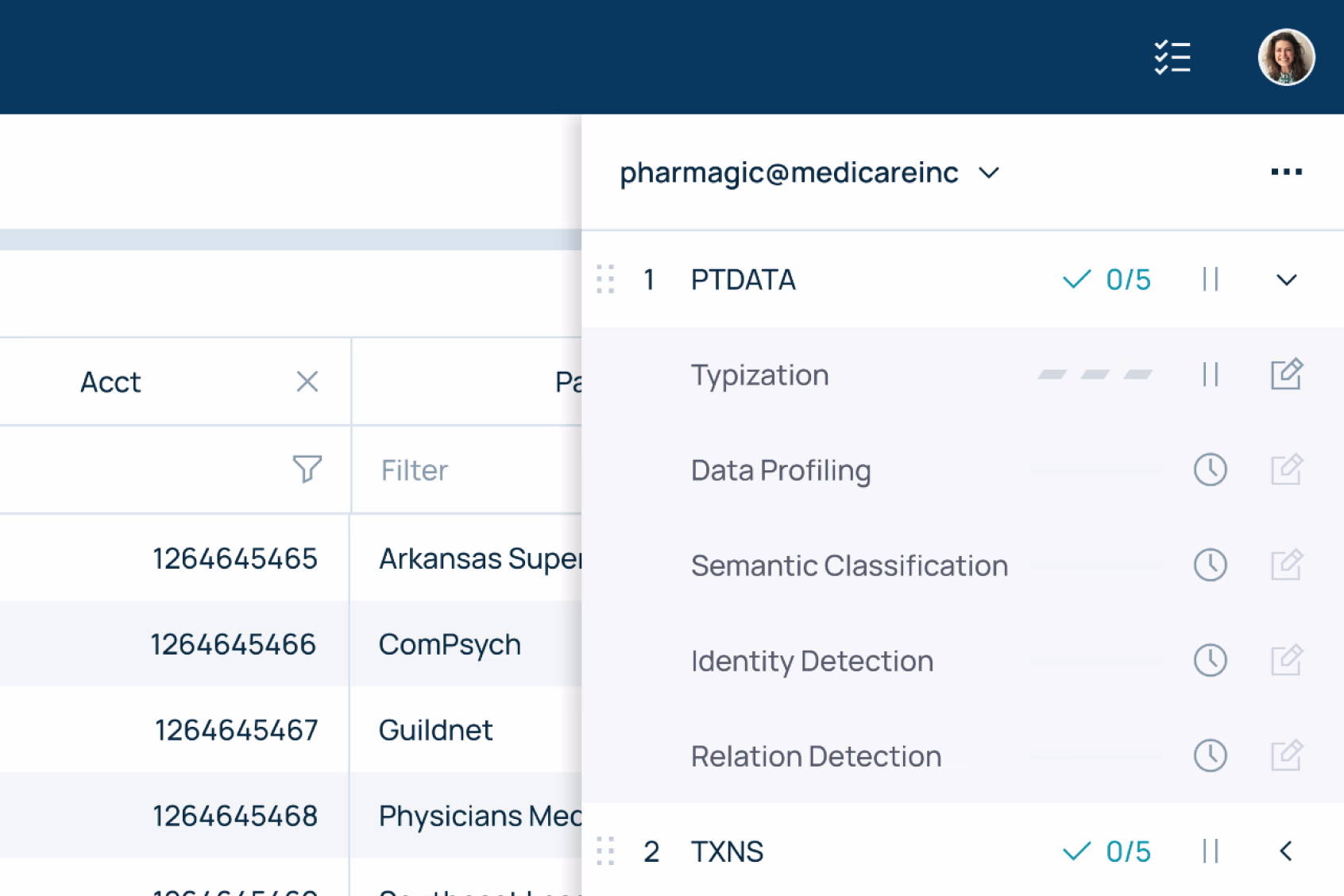Collapse the PTDATA section chevron
1344x896 pixels.
coord(1286,280)
